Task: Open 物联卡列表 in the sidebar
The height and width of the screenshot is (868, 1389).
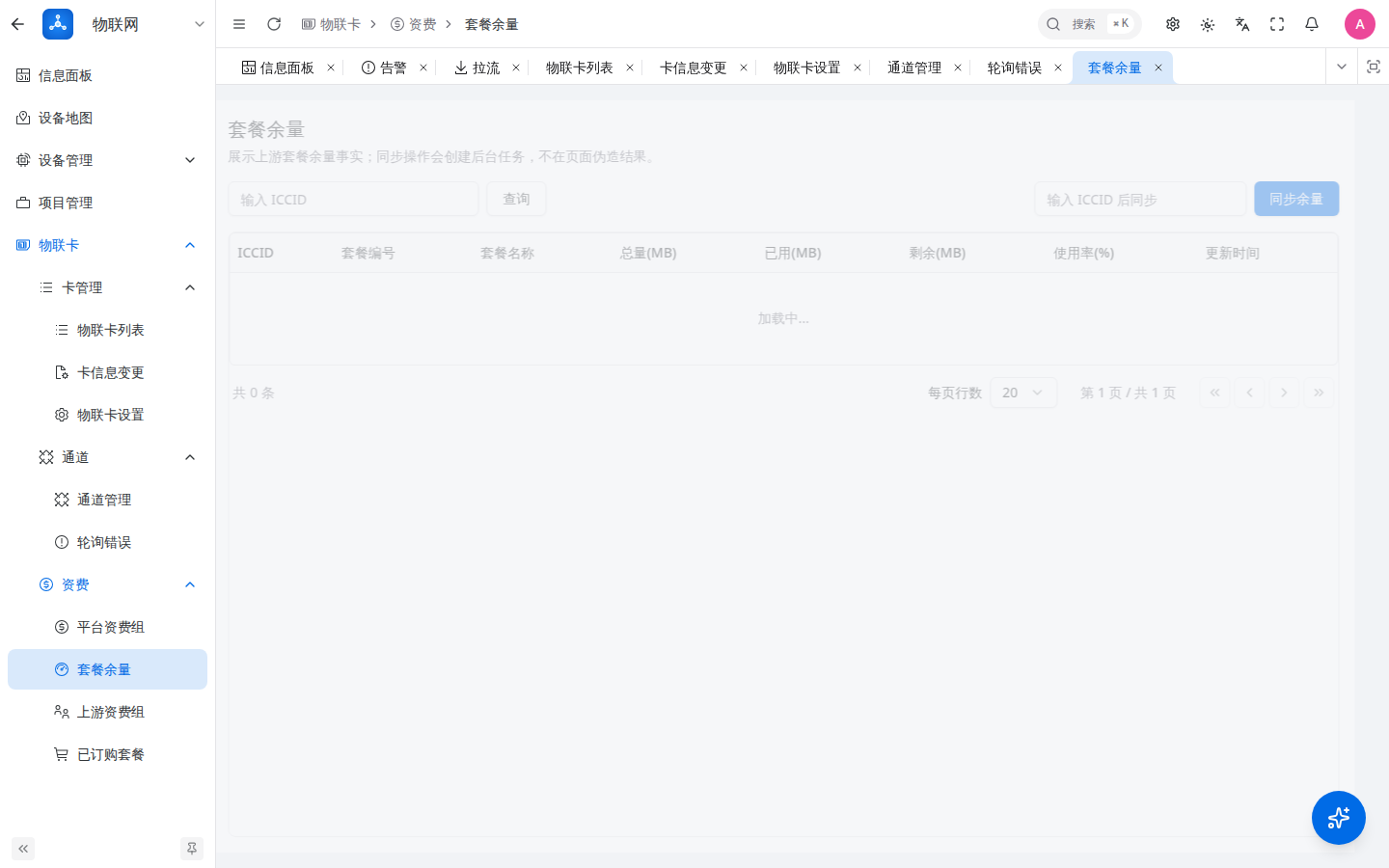Action: pos(107,330)
